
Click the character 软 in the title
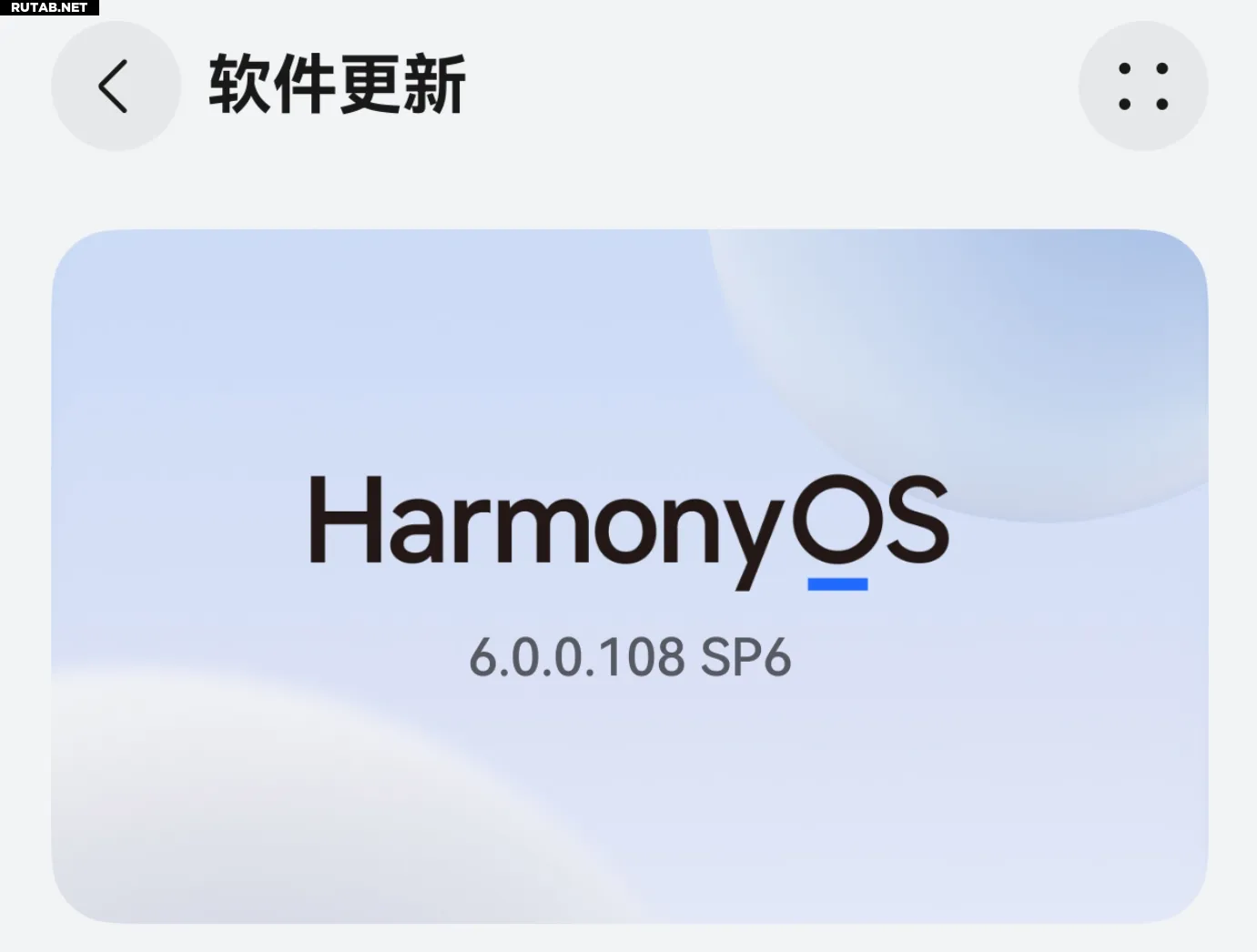240,85
